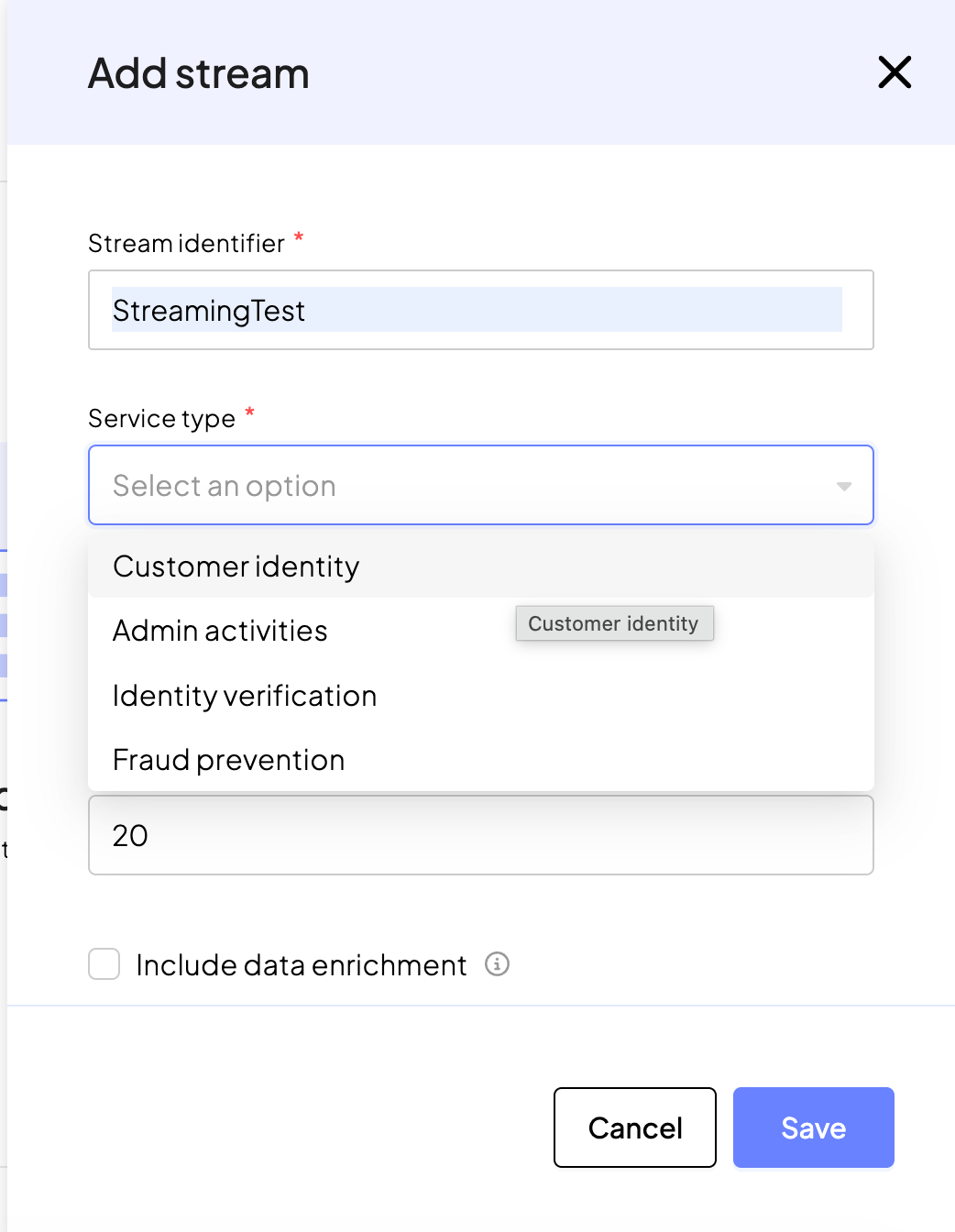
Task: Click the Customer identity tooltip
Action: (x=614, y=623)
